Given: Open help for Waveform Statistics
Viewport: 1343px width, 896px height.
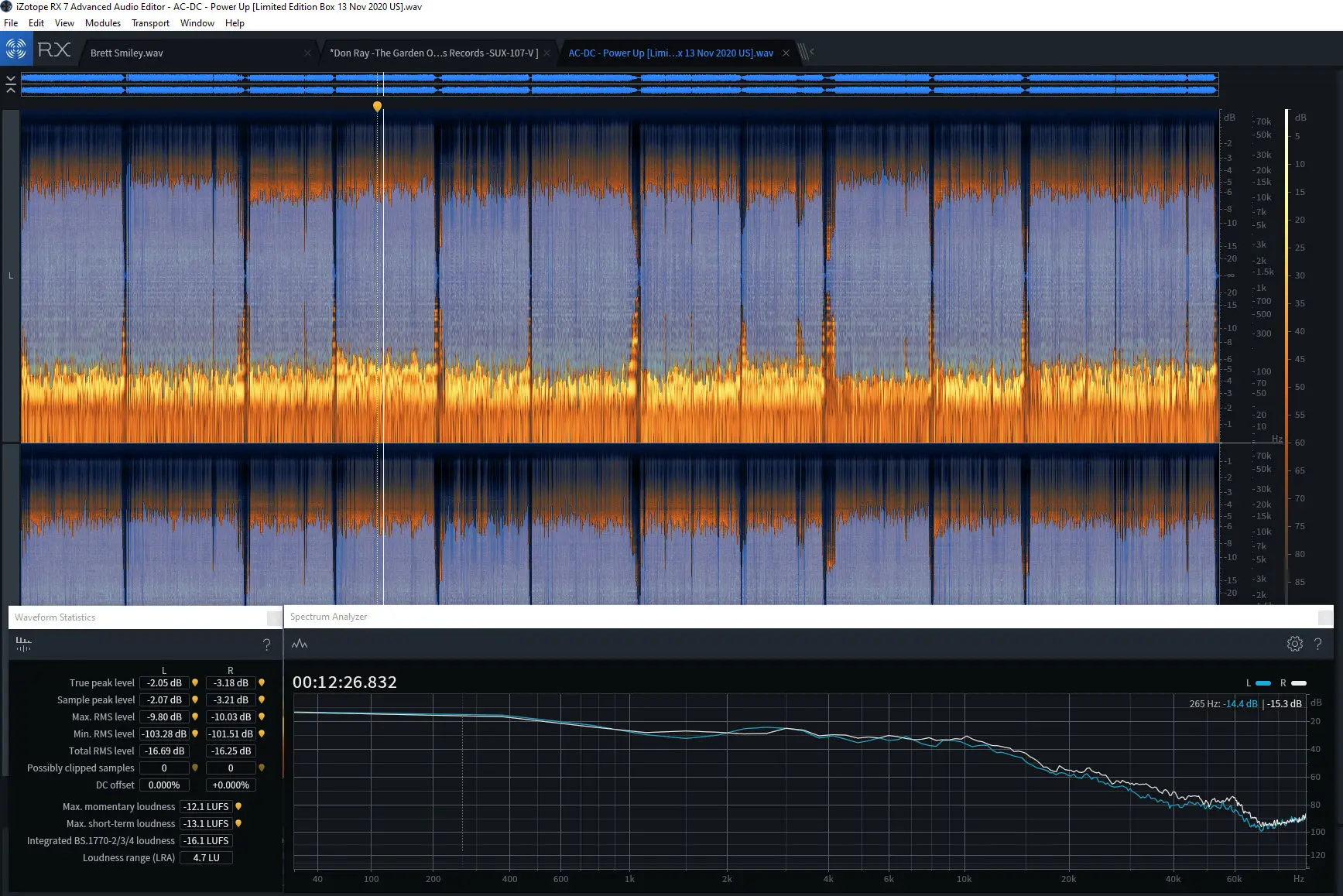Looking at the screenshot, I should 266,644.
